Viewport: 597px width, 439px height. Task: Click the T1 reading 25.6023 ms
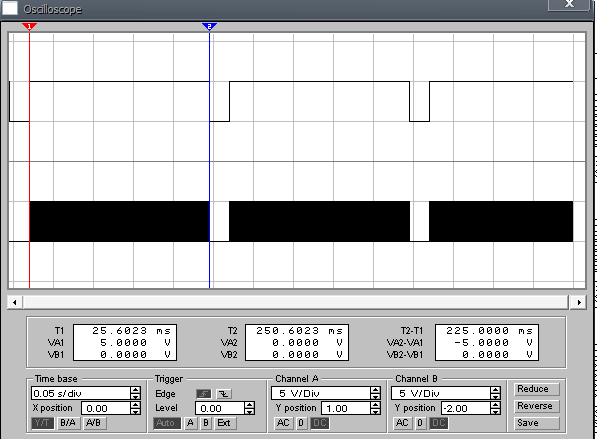point(132,330)
